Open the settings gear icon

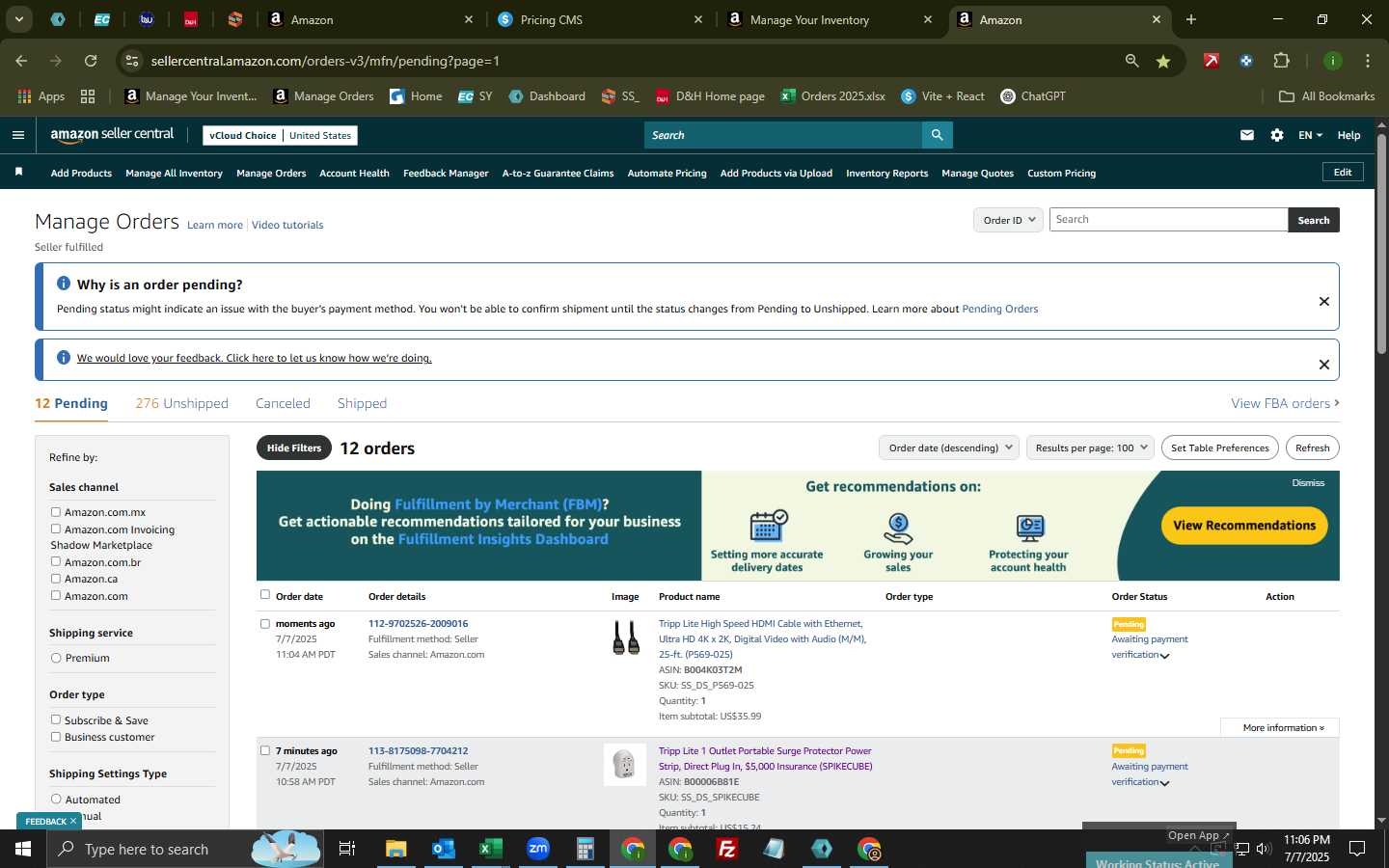point(1277,135)
